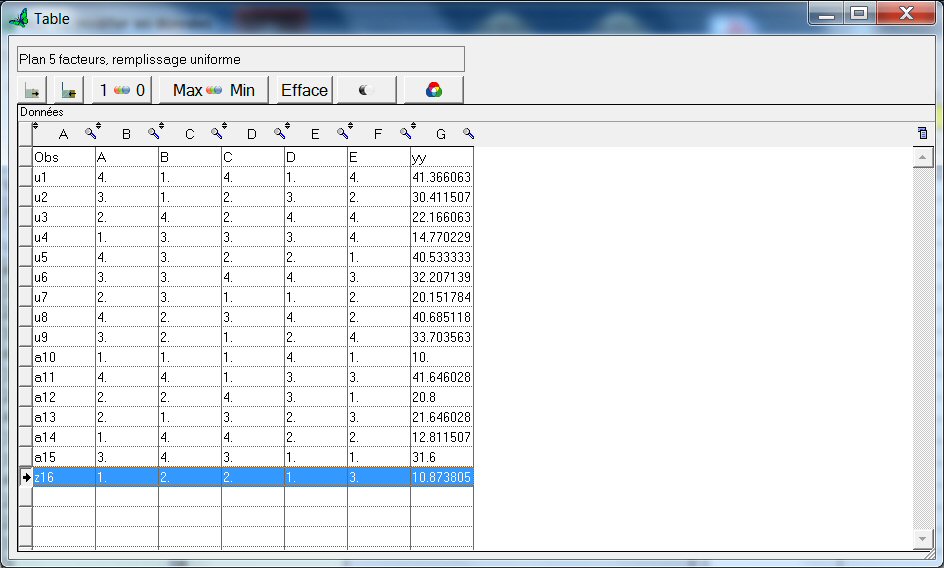The image size is (944, 568).
Task: Click the sort arrows beside column F
Action: [414, 127]
